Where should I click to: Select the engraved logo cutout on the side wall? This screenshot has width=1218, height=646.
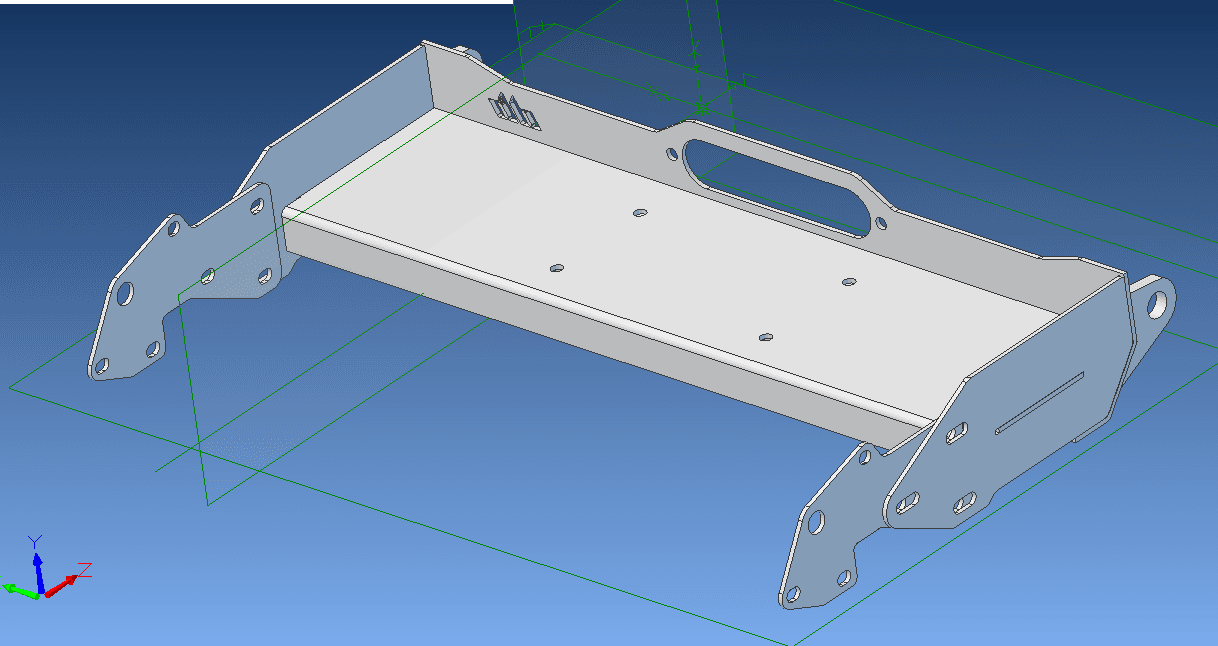[514, 111]
